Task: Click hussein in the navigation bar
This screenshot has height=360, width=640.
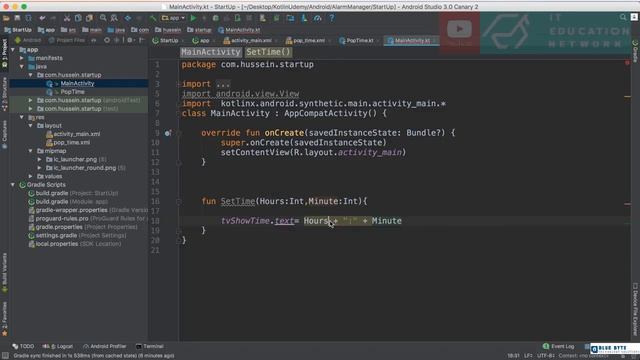Action: pos(168,30)
